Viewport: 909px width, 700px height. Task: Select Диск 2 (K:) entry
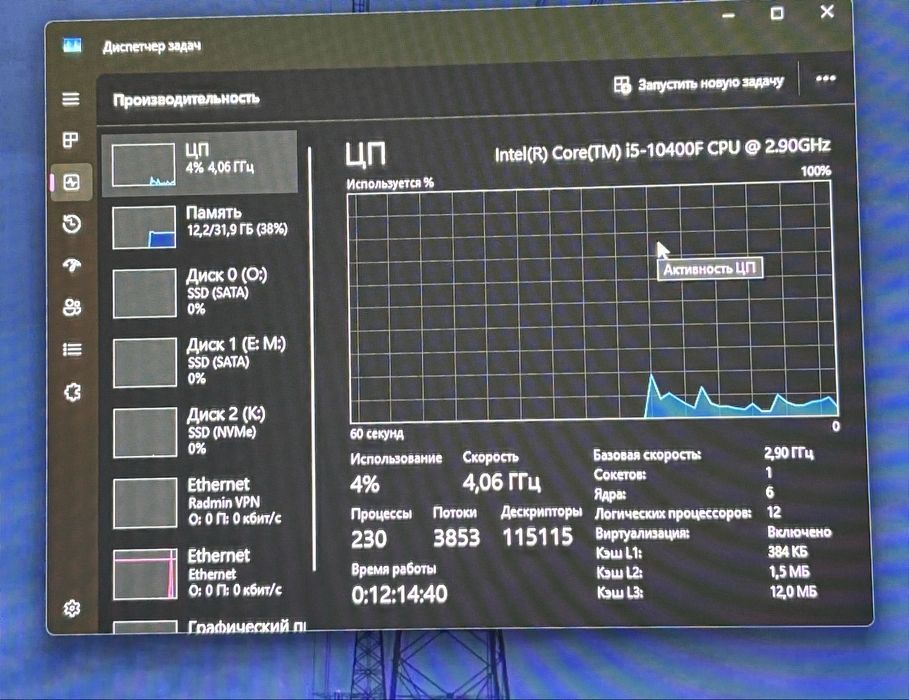(x=200, y=432)
